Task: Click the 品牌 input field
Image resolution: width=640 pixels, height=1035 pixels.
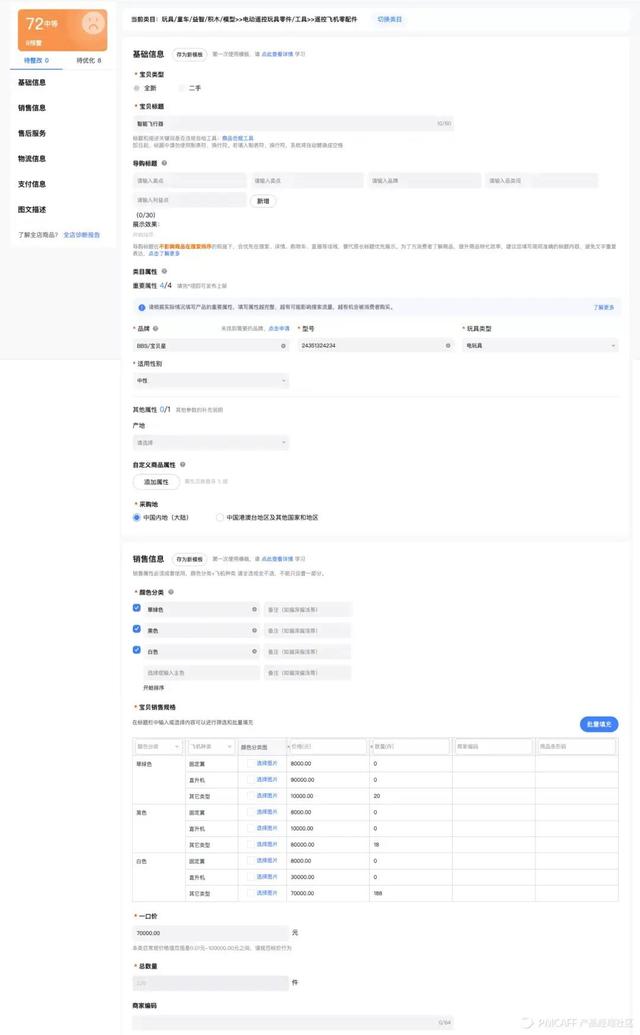Action: pyautogui.click(x=211, y=346)
